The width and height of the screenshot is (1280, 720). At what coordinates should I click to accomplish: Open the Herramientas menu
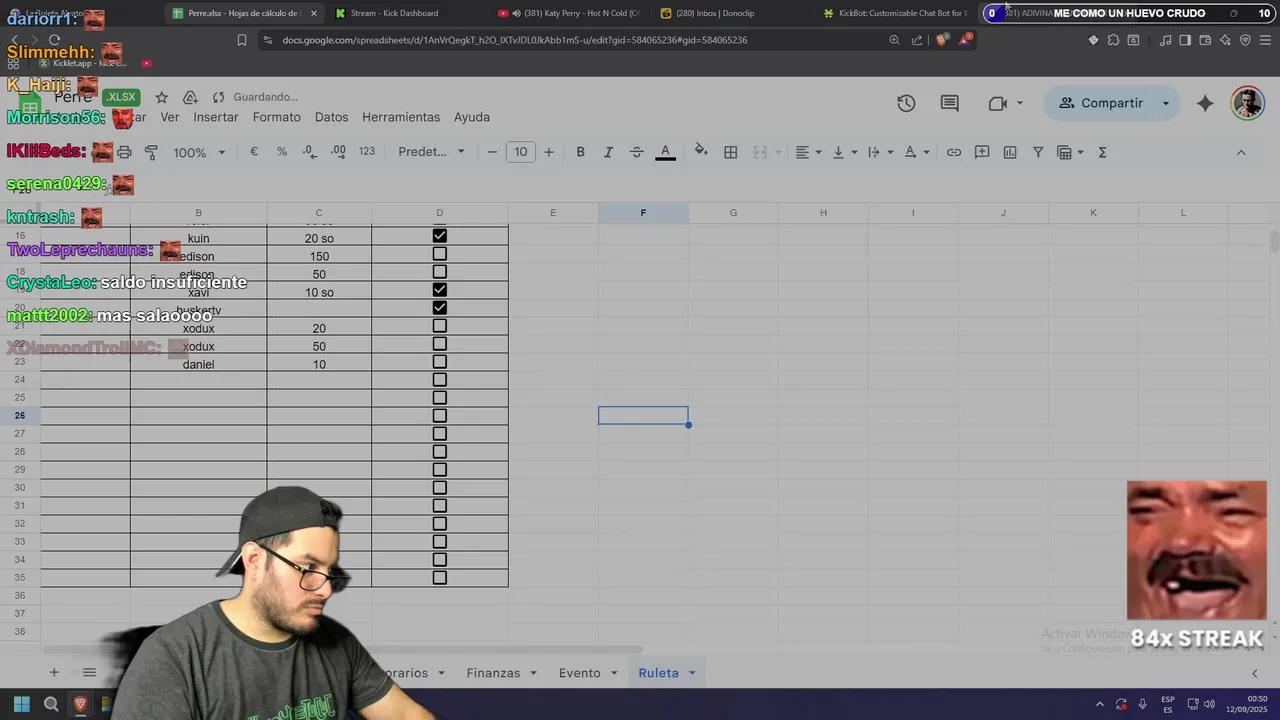401,117
